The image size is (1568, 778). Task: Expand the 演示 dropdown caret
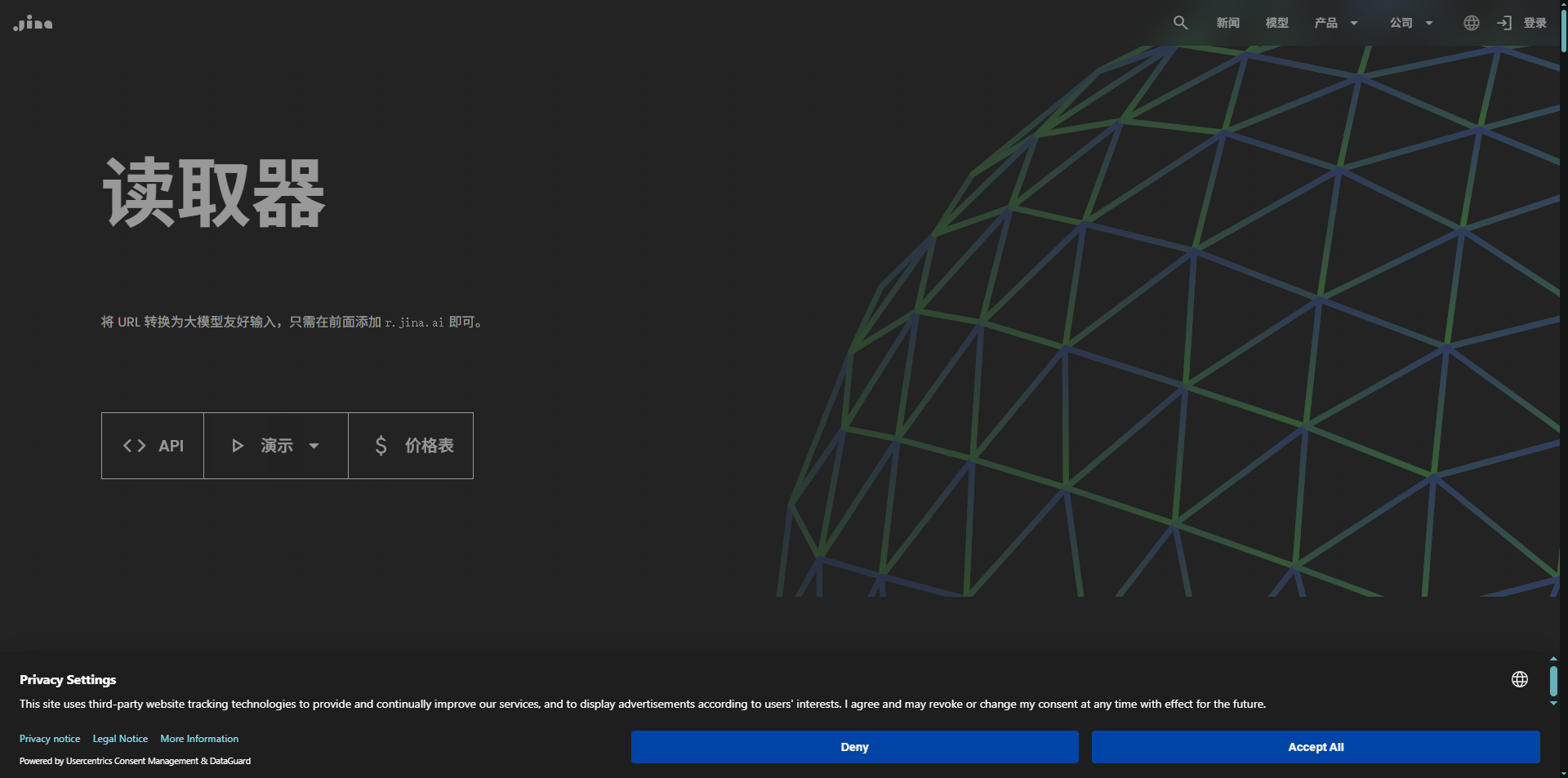pyautogui.click(x=314, y=446)
